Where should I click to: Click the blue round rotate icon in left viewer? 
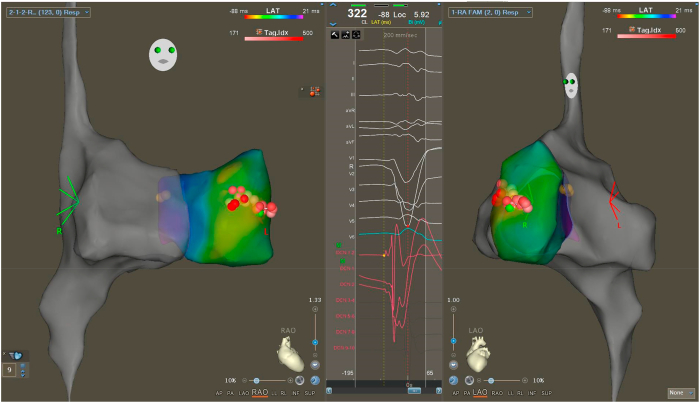315,381
